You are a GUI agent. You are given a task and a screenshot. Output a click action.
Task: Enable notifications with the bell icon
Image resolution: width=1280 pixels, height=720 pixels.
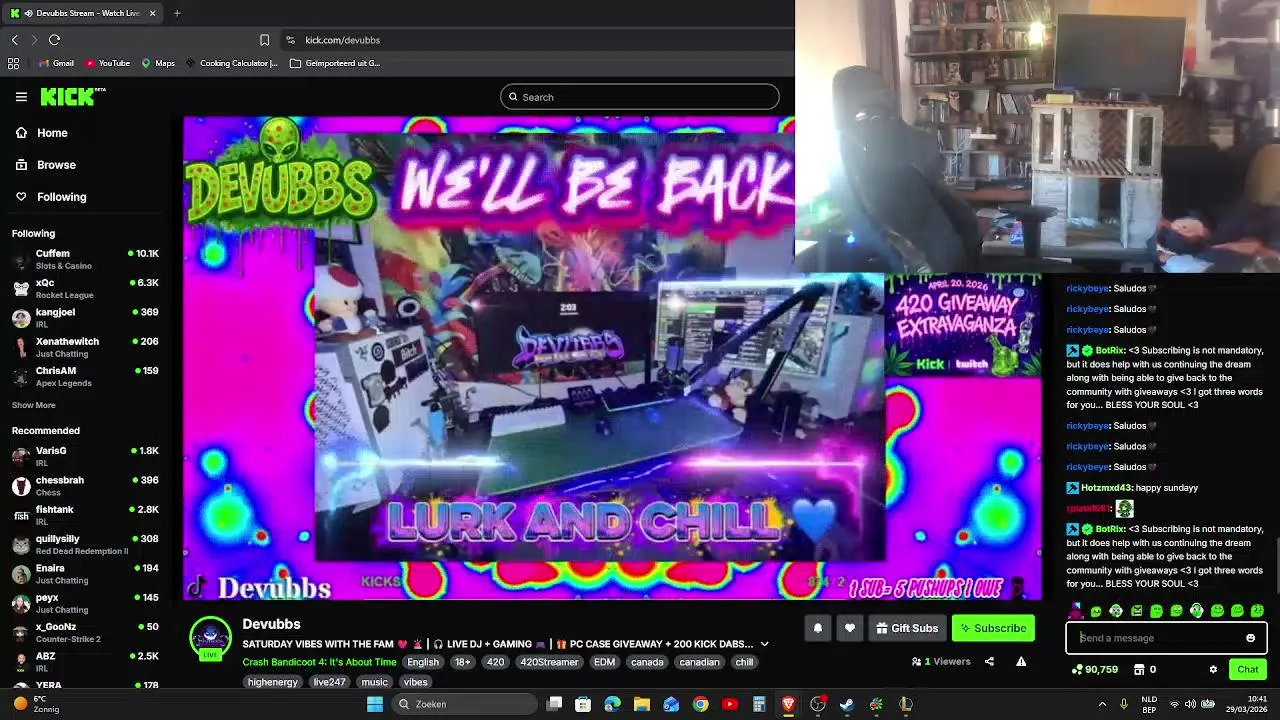coord(817,628)
